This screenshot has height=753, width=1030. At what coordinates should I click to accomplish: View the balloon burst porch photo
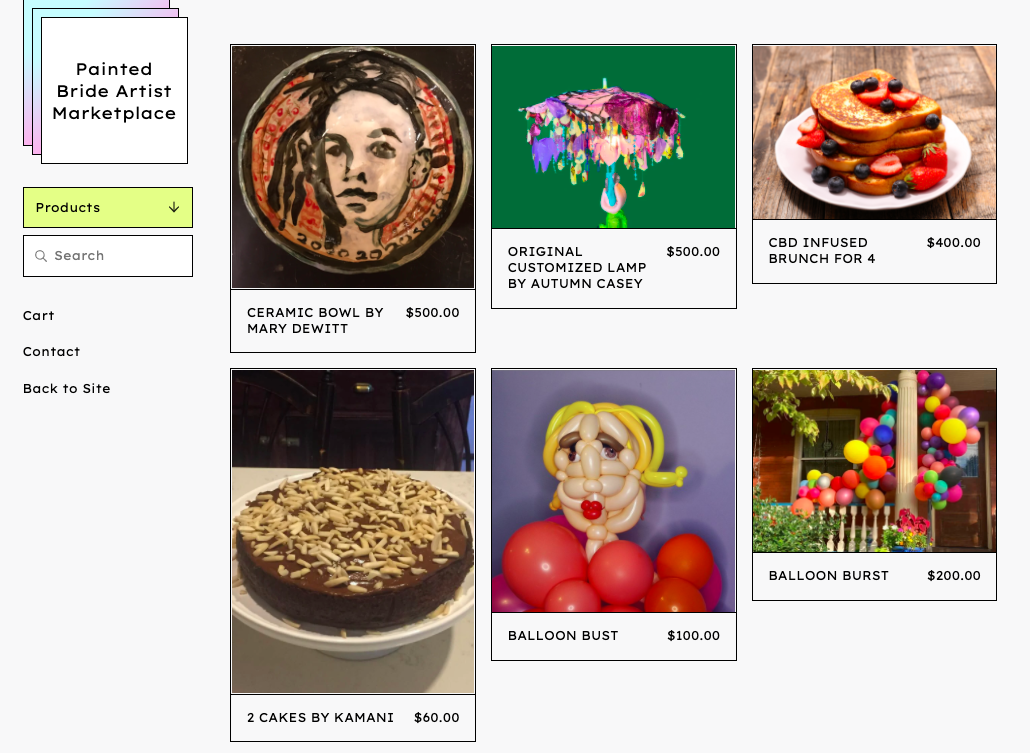[874, 461]
